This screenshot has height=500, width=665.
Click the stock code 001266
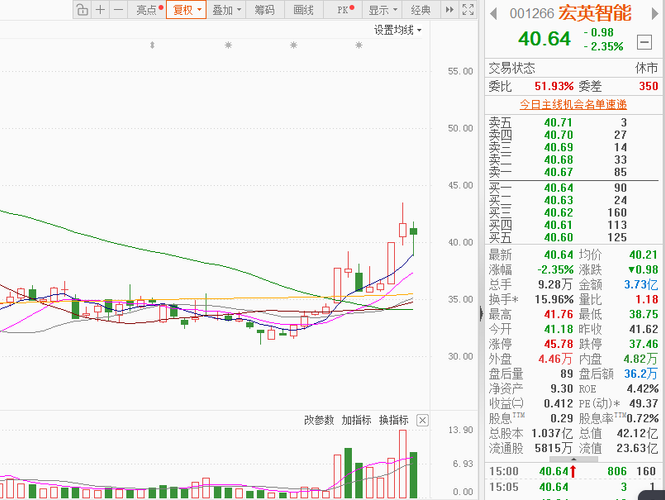(532, 14)
